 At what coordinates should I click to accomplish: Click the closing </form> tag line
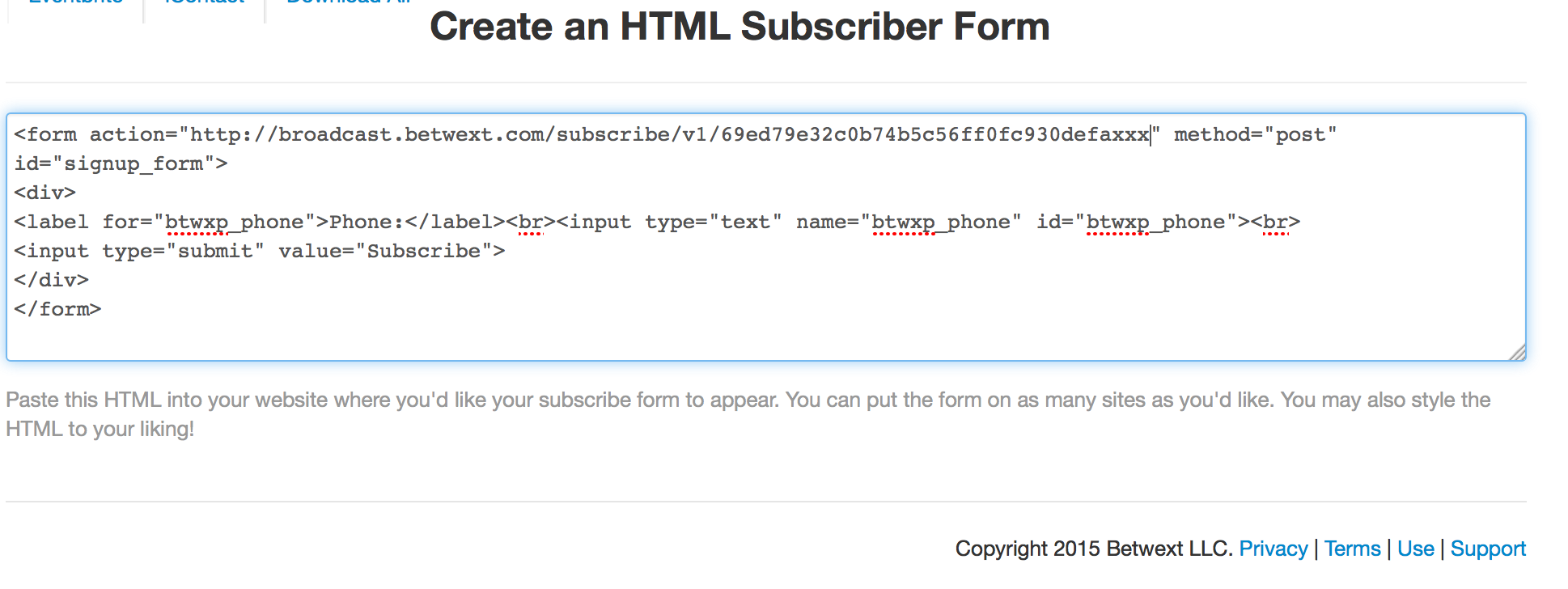[x=57, y=309]
